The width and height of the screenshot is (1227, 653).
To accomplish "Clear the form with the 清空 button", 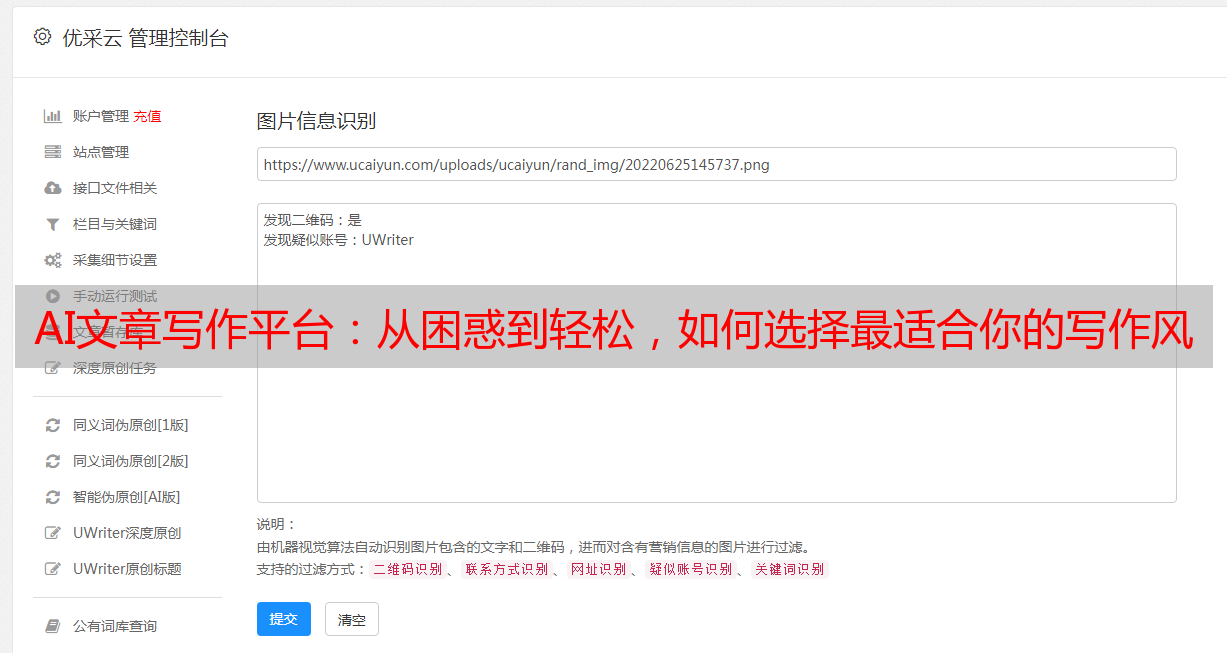I will pos(352,619).
